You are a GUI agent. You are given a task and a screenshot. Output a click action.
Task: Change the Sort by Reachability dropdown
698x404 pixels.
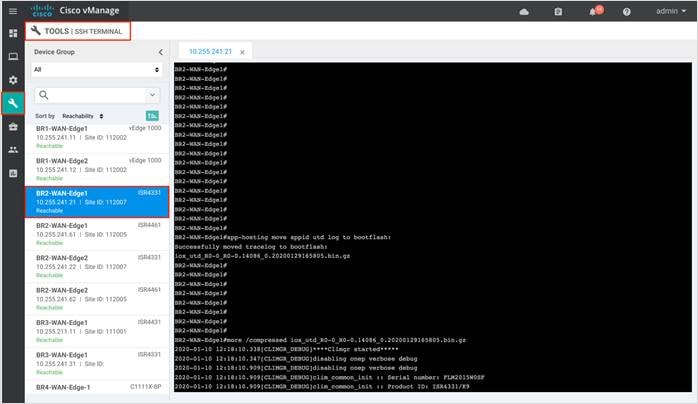(x=82, y=116)
